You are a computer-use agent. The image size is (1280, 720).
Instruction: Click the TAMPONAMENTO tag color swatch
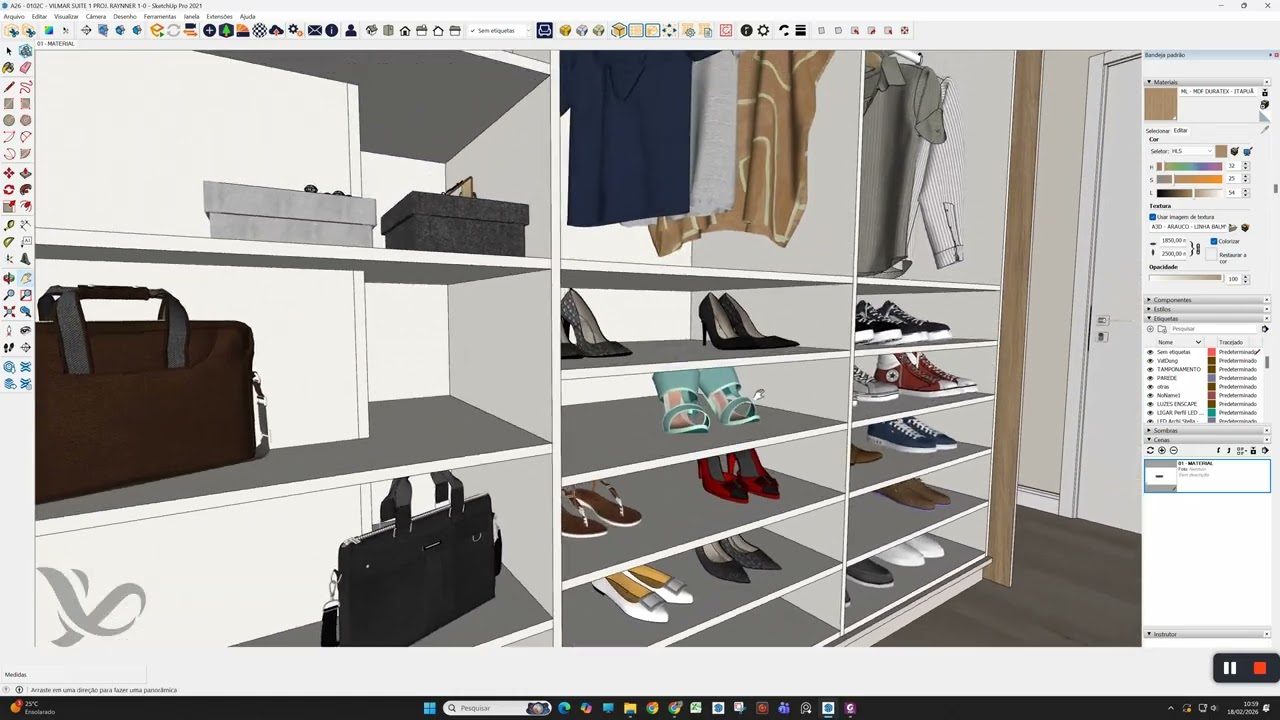pyautogui.click(x=1211, y=370)
